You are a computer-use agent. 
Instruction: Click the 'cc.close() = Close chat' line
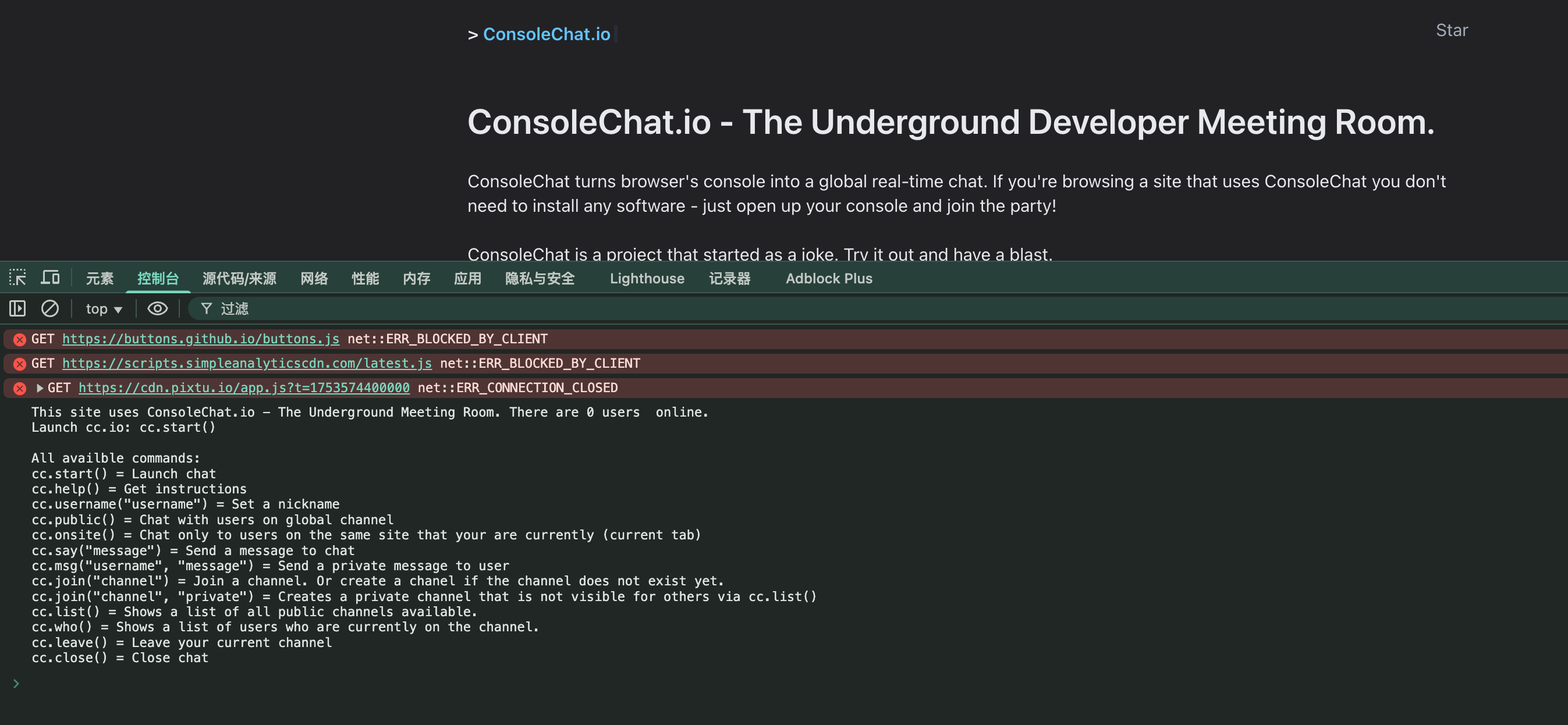point(120,658)
